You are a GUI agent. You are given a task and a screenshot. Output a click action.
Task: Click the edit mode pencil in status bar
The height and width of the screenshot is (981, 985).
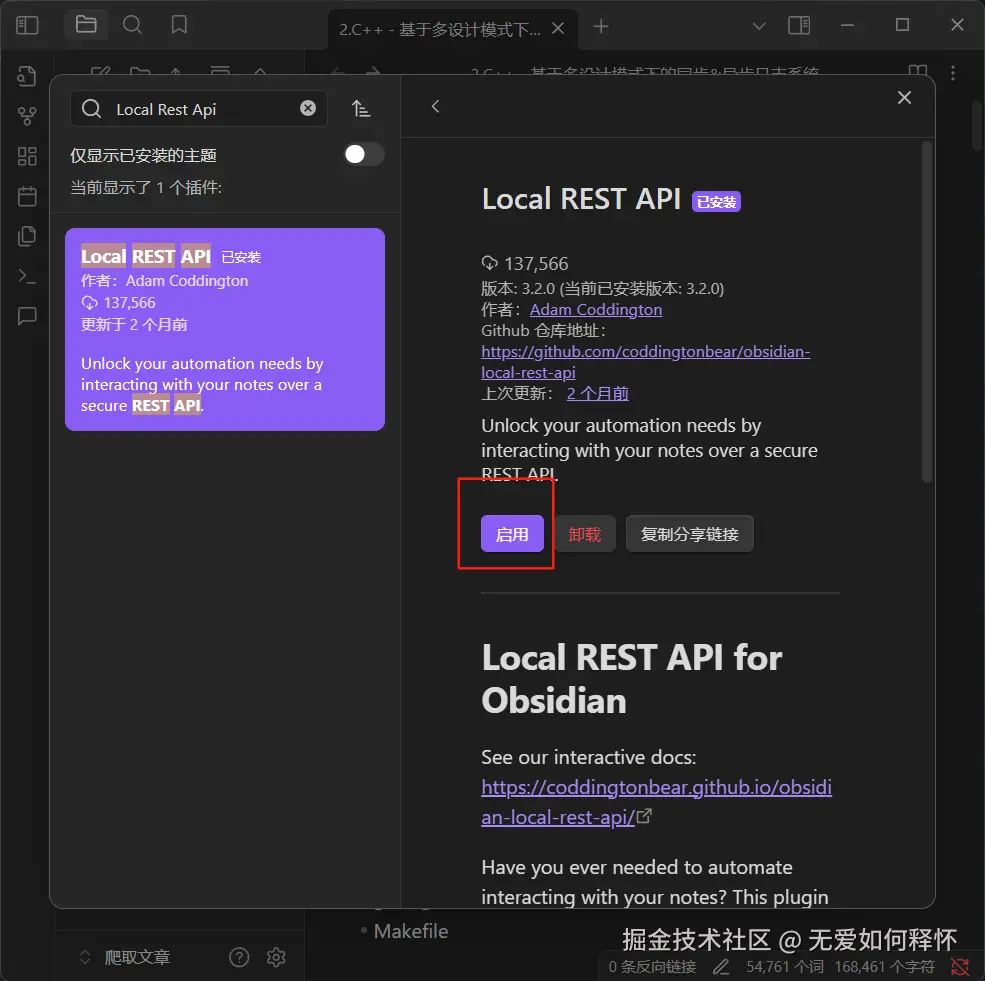click(x=721, y=967)
